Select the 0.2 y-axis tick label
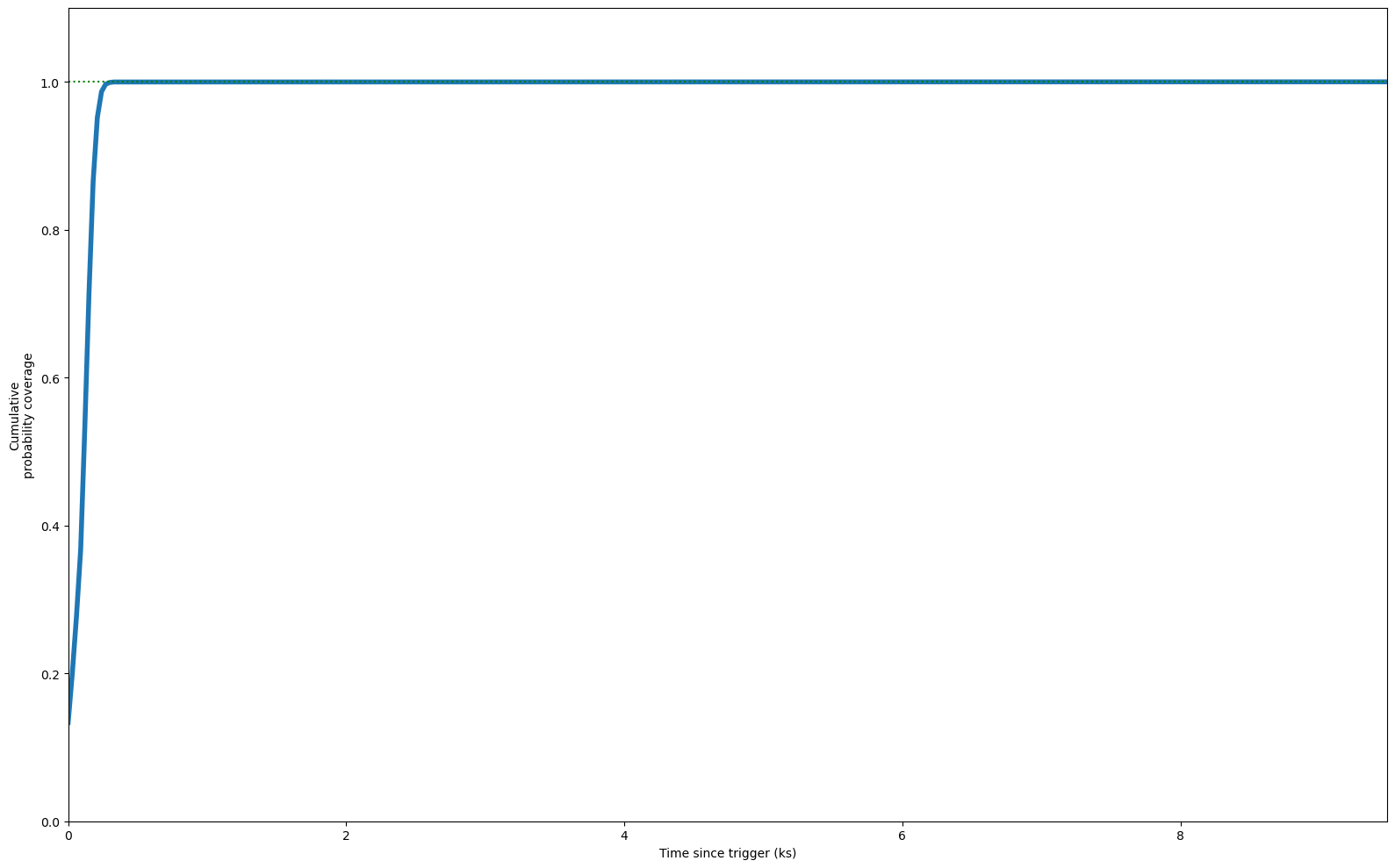 (49, 674)
